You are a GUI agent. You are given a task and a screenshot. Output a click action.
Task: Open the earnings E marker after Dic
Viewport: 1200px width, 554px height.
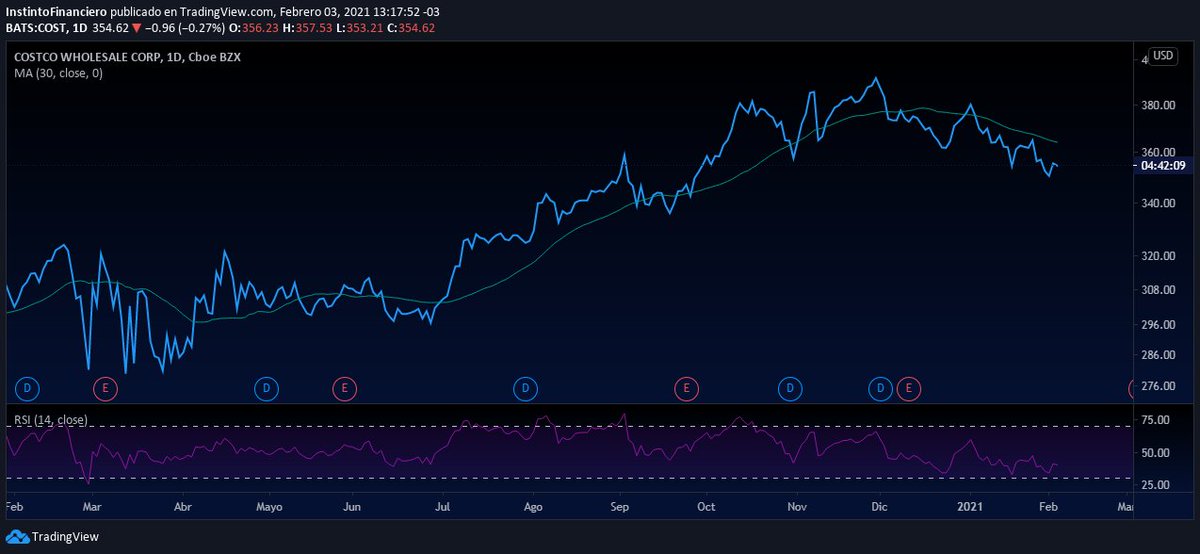tap(909, 387)
